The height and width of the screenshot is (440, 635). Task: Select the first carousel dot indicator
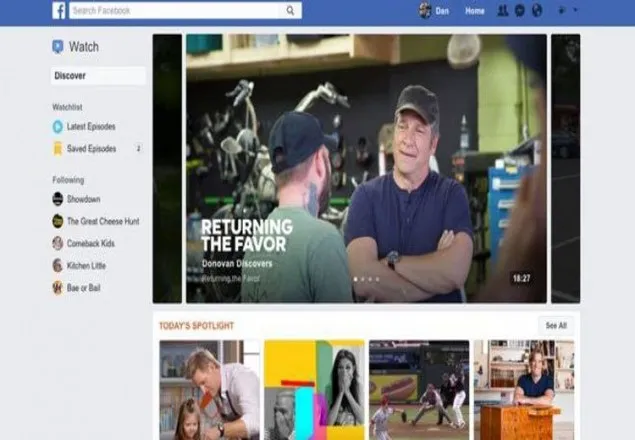(356, 279)
